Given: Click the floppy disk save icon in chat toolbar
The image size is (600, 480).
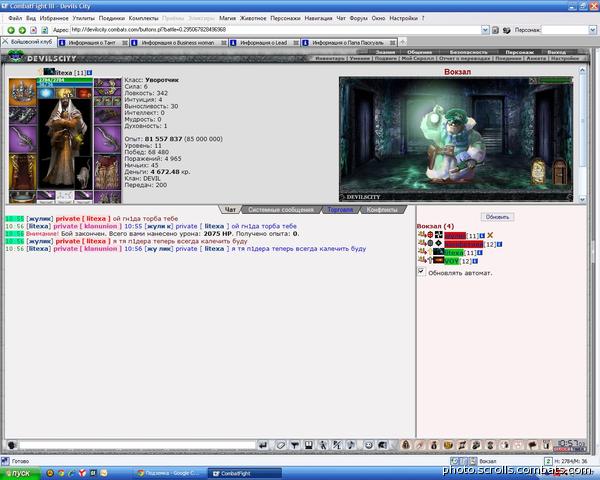Looking at the screenshot, I should 309,445.
